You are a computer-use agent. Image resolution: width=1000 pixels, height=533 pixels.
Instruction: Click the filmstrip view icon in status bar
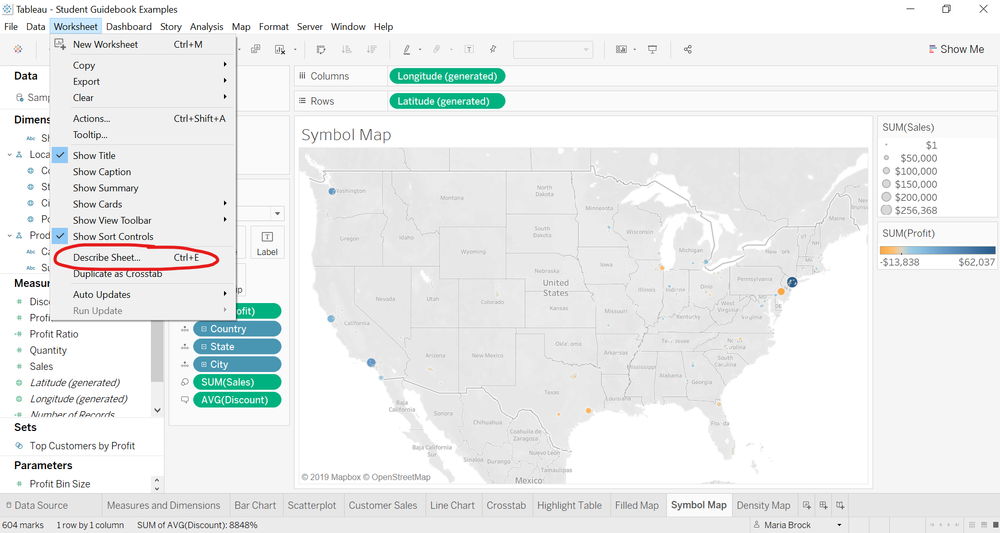click(x=983, y=525)
